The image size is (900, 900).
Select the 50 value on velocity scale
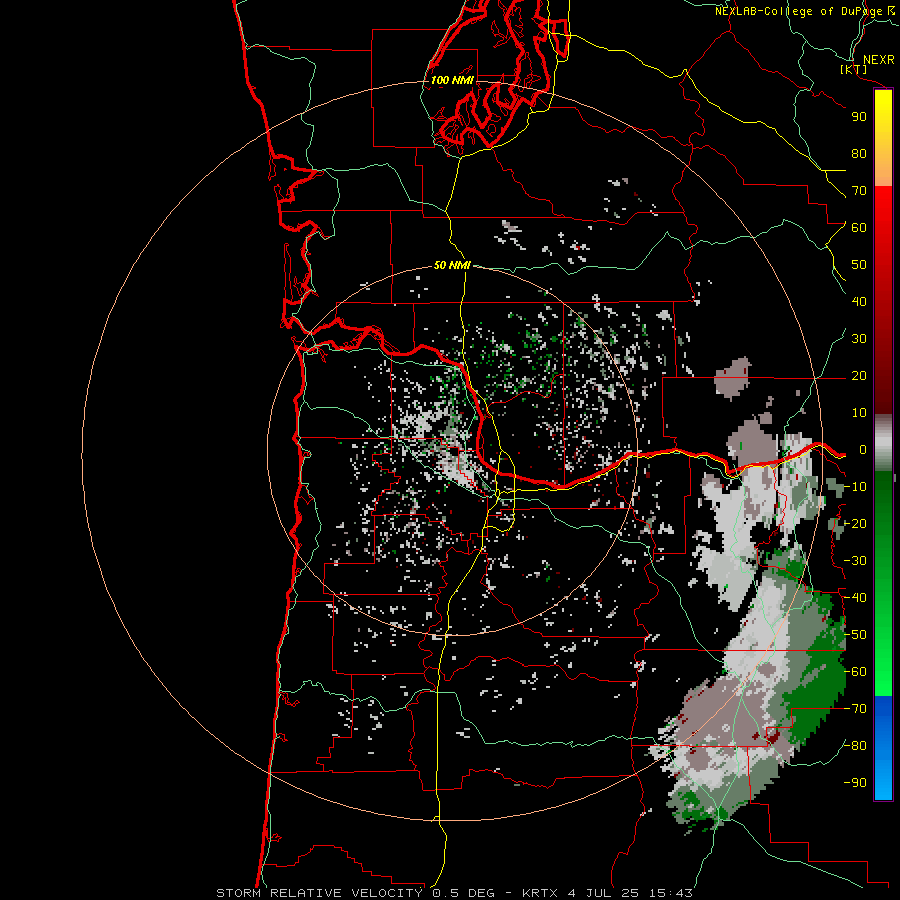[859, 265]
